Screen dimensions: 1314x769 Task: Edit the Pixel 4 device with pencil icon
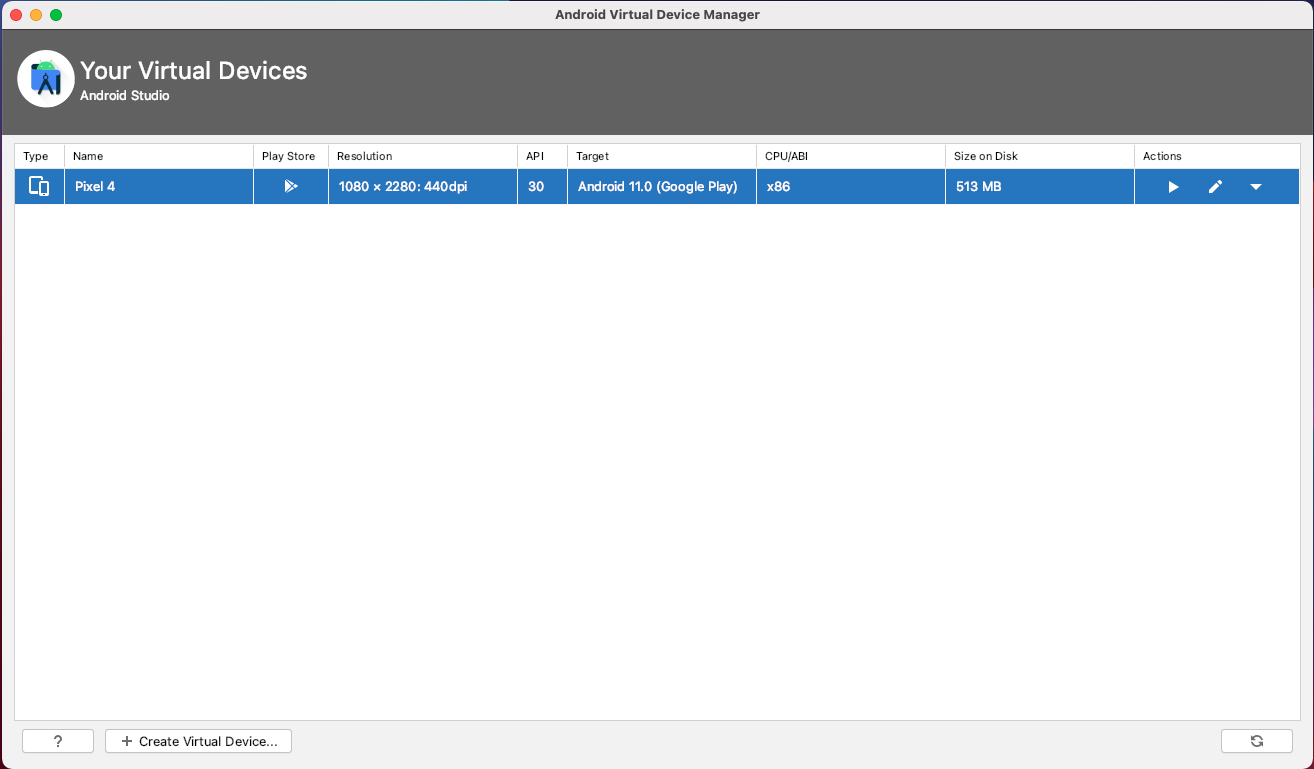1215,187
